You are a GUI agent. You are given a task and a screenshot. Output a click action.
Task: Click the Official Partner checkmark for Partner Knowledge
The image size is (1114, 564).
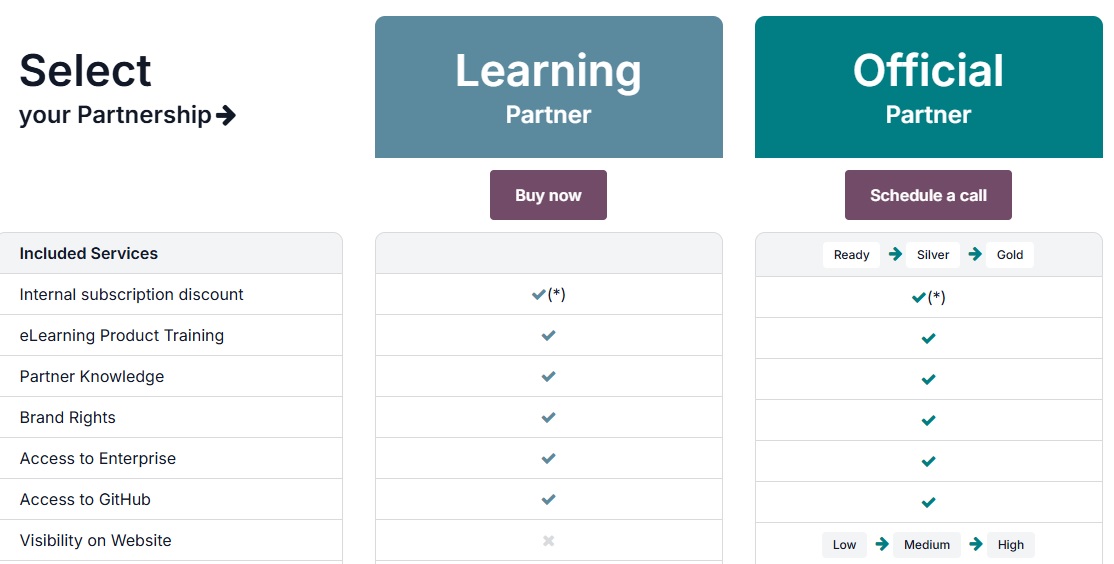click(928, 379)
